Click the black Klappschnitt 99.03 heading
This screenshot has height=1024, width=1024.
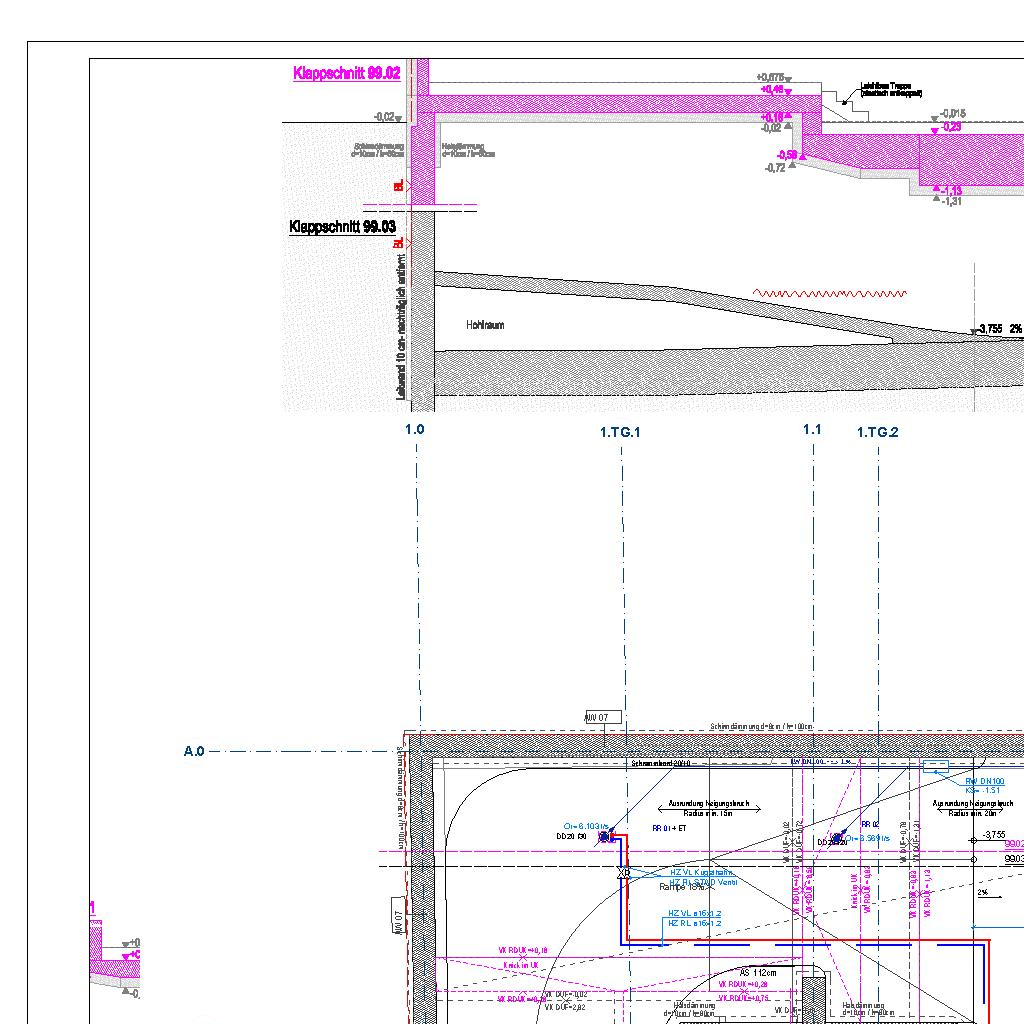(342, 227)
